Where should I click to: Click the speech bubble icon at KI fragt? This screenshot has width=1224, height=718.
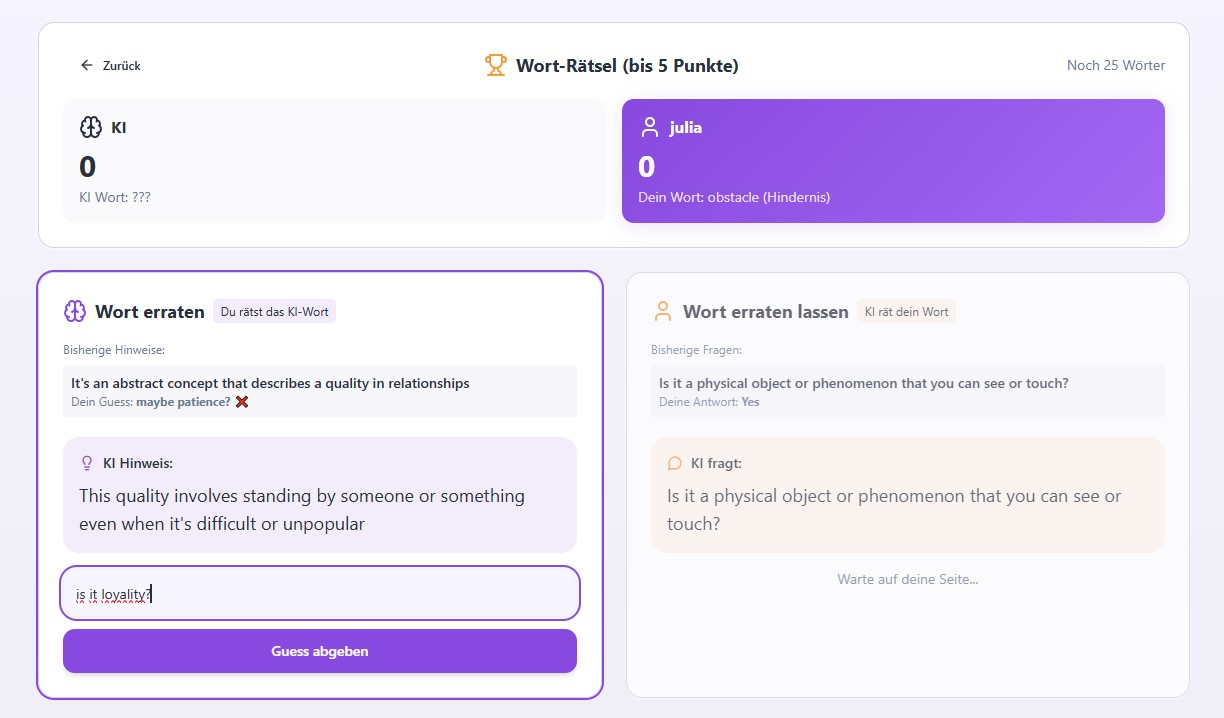pos(675,463)
